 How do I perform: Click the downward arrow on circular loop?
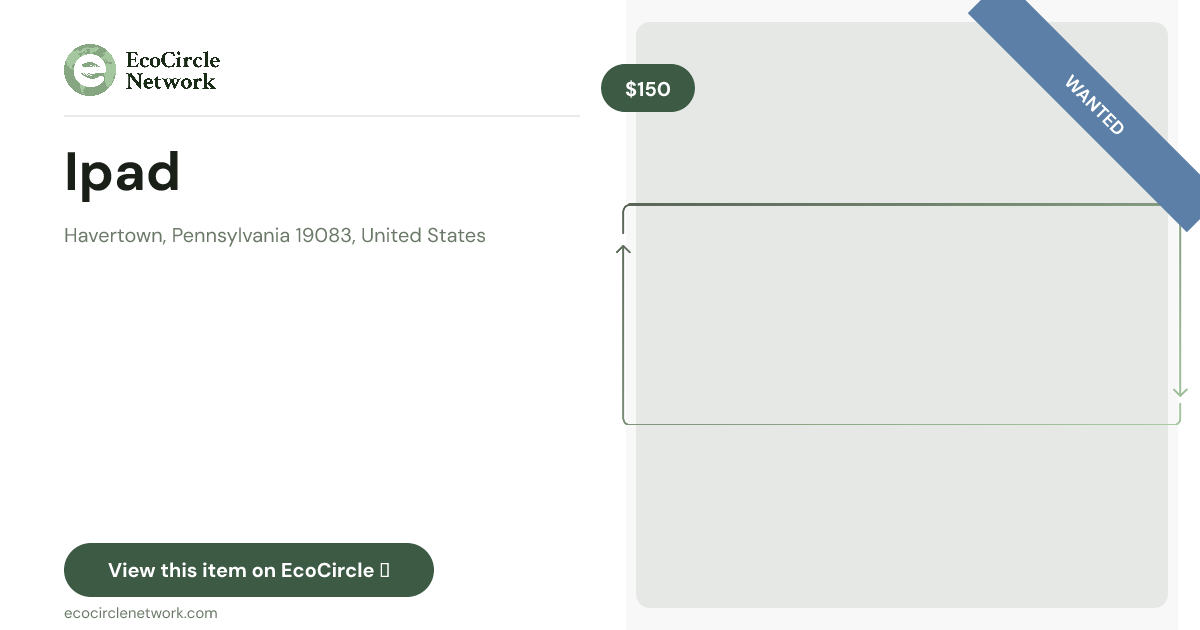(1180, 391)
